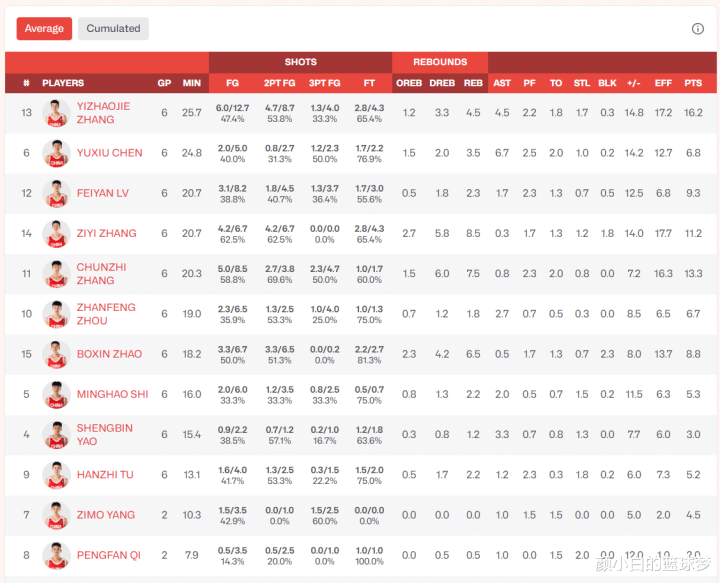This screenshot has width=720, height=583.
Task: Open Hanzhi Tu player profile link
Action: (105, 475)
